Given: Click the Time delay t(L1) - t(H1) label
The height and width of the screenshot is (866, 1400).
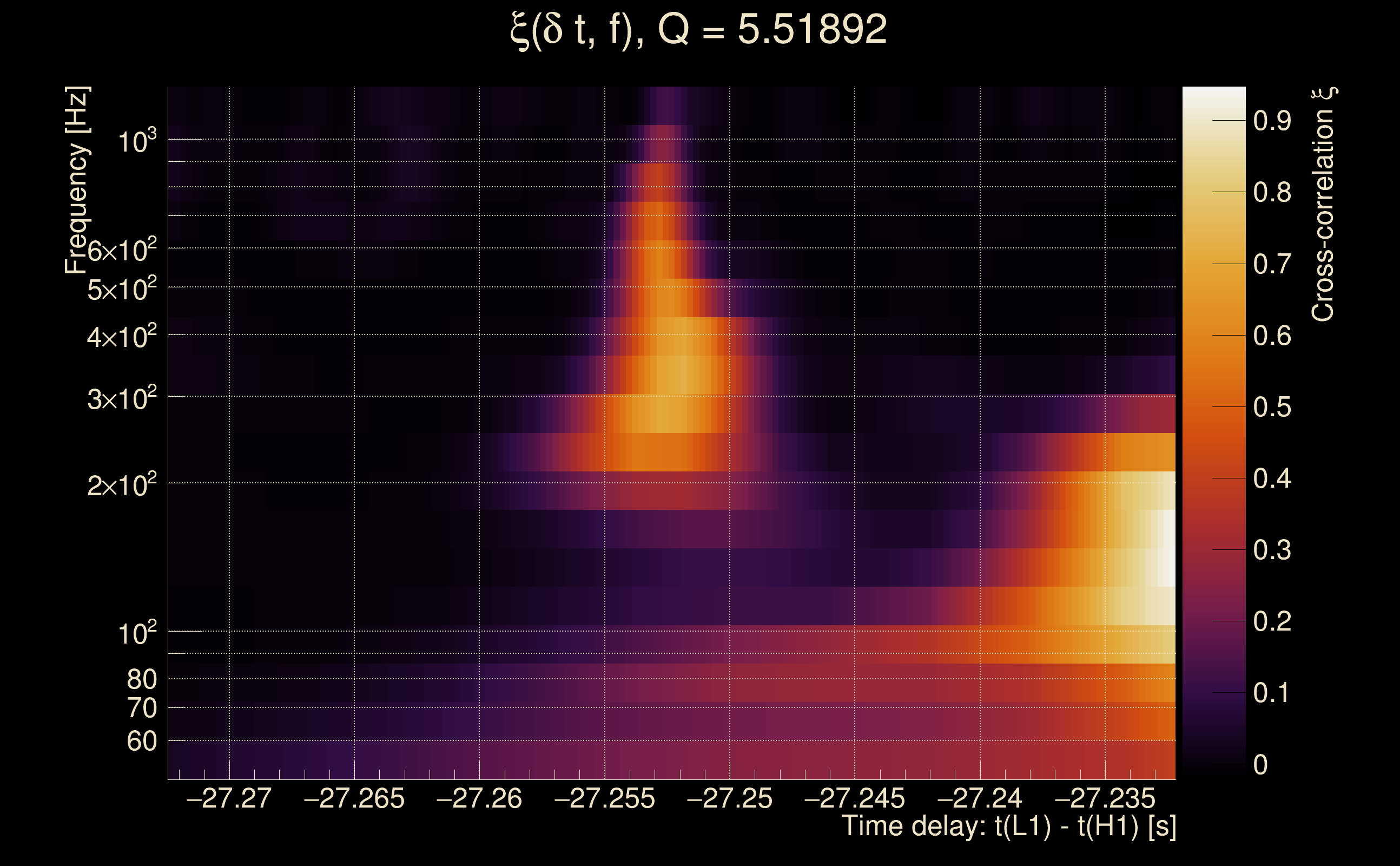Looking at the screenshot, I should (1008, 826).
